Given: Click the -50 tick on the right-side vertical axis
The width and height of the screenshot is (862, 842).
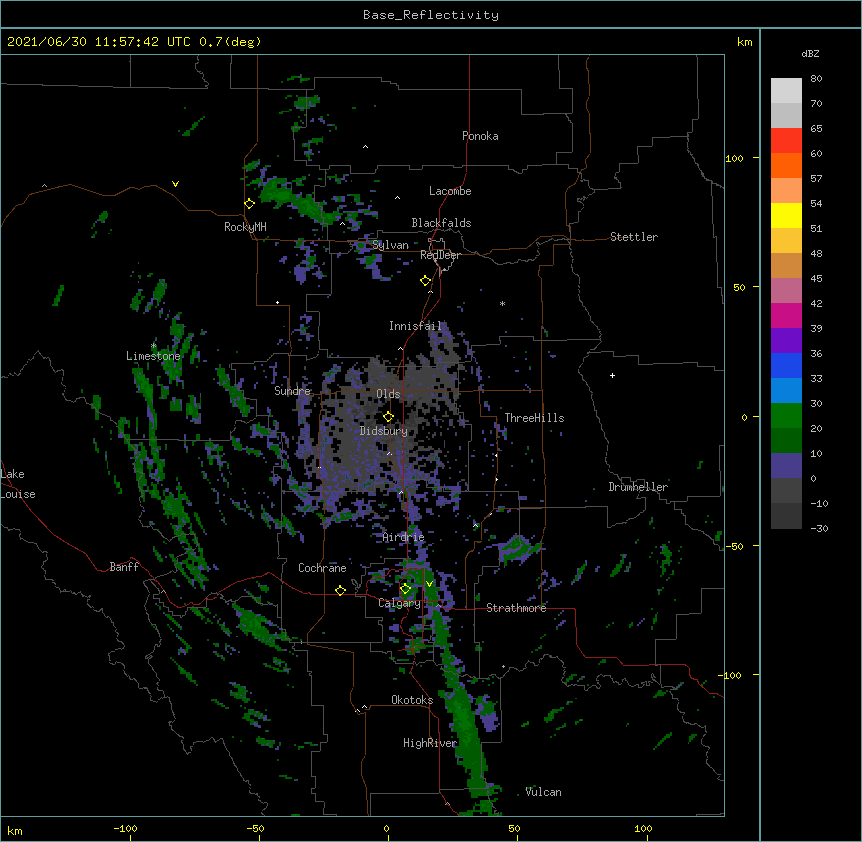Looking at the screenshot, I should pos(734,546).
